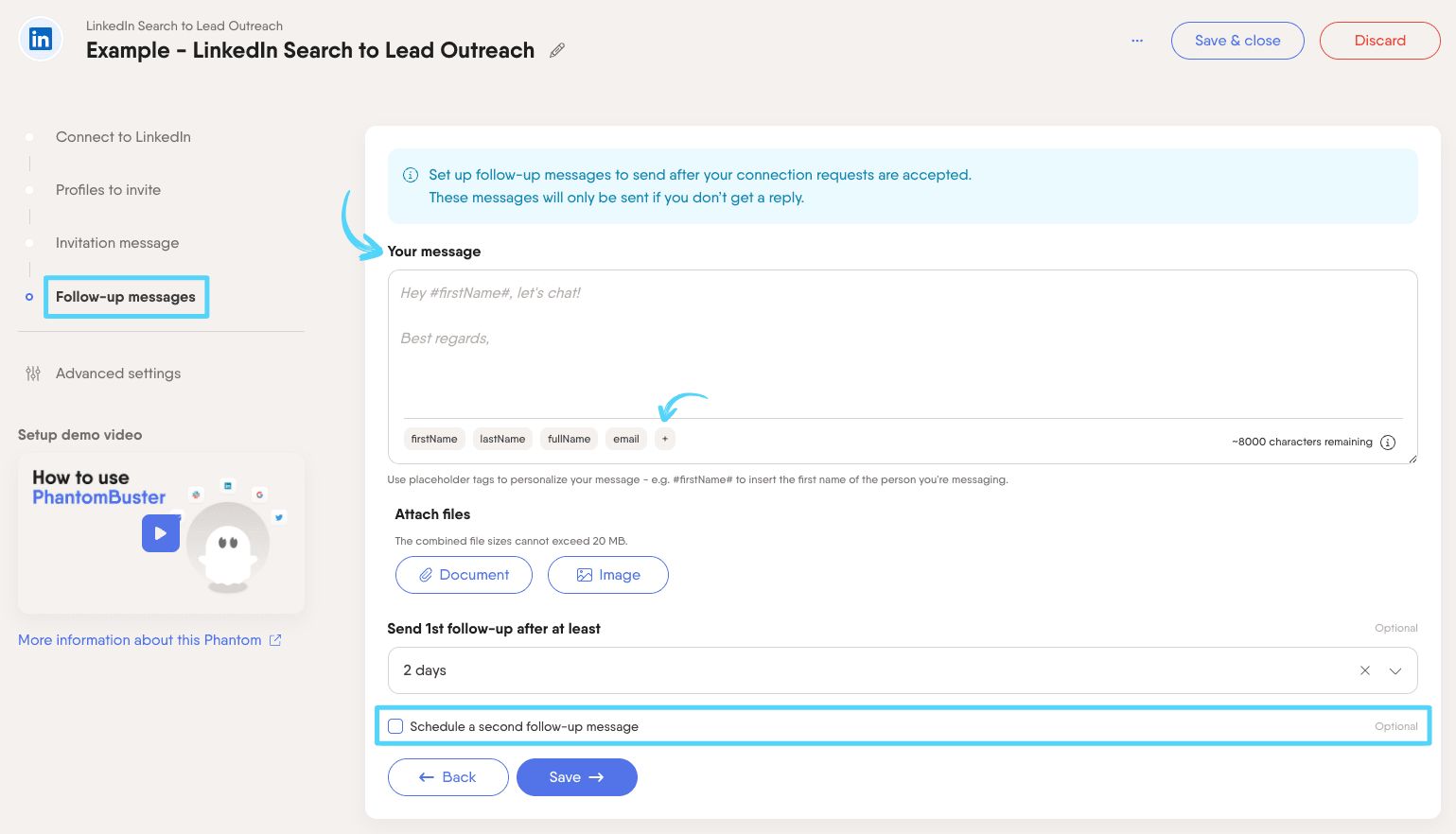Image resolution: width=1456 pixels, height=834 pixels.
Task: Click the Discard button
Action: coord(1379,41)
